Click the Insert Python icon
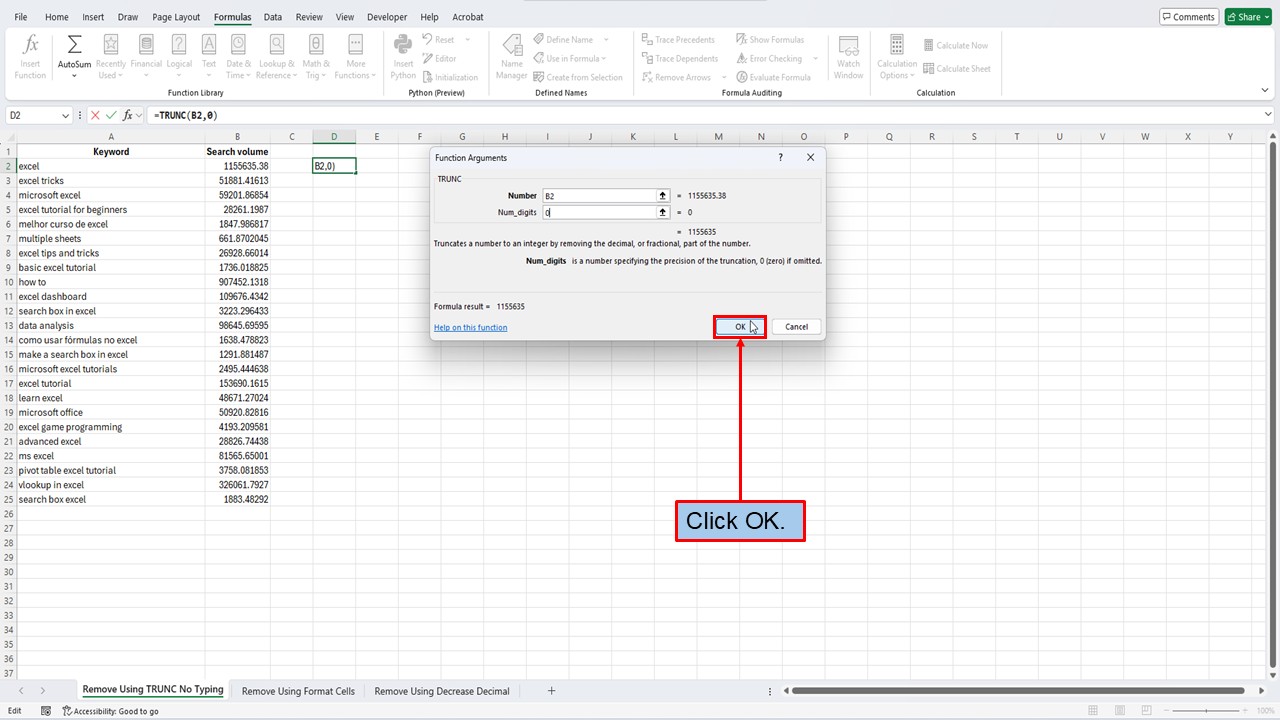Viewport: 1280px width, 720px height. [402, 55]
